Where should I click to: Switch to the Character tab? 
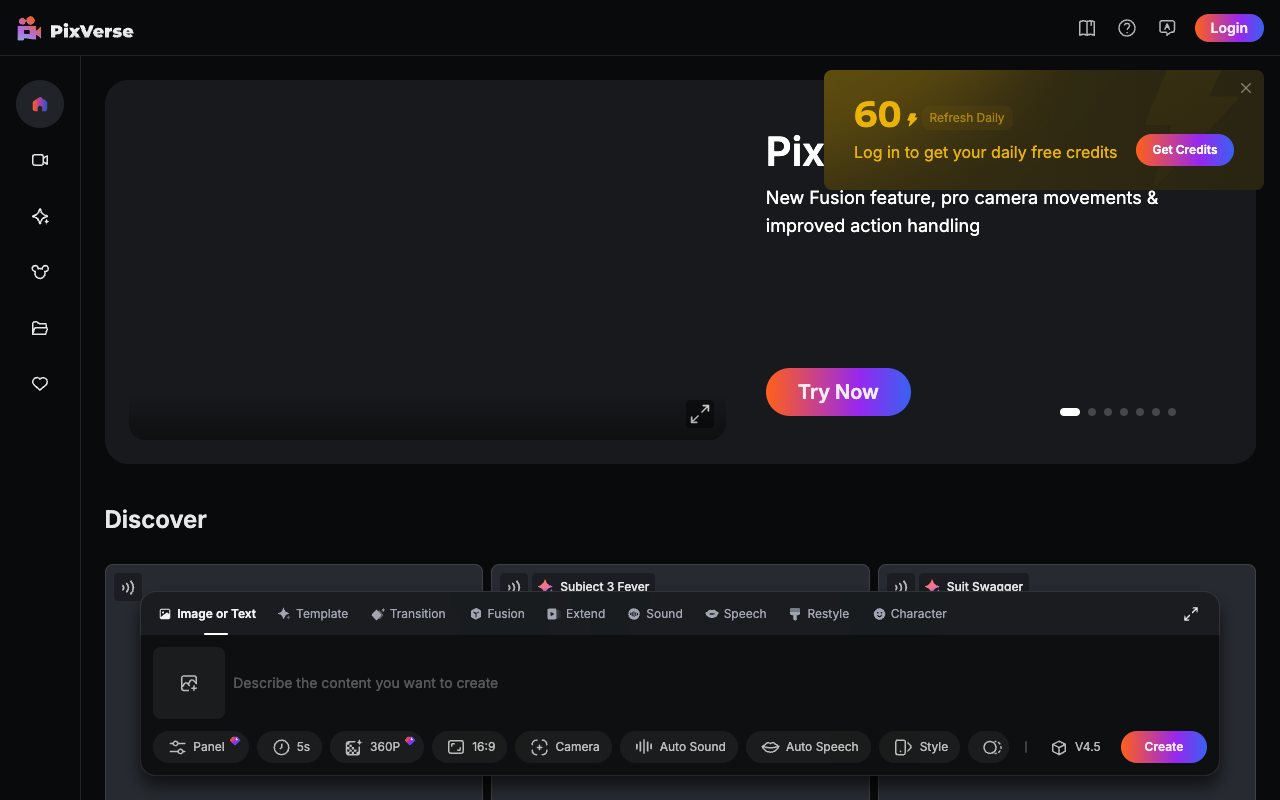[x=910, y=614]
